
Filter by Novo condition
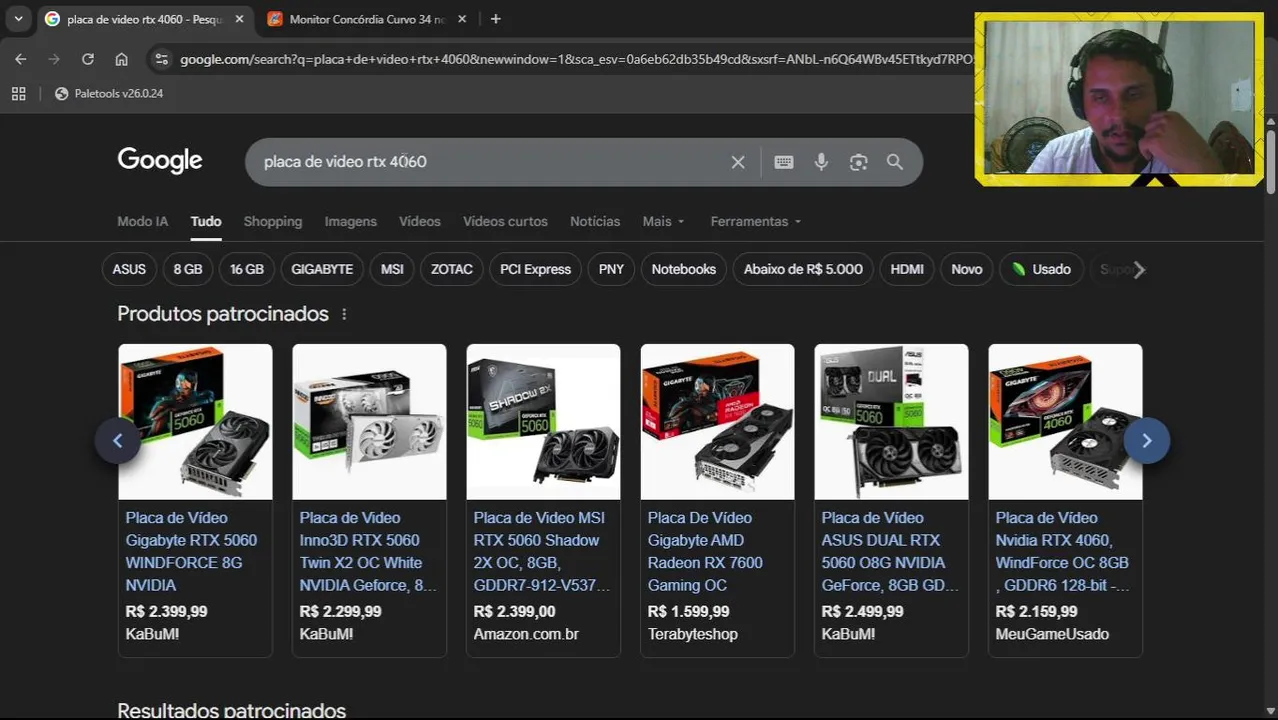(x=967, y=269)
